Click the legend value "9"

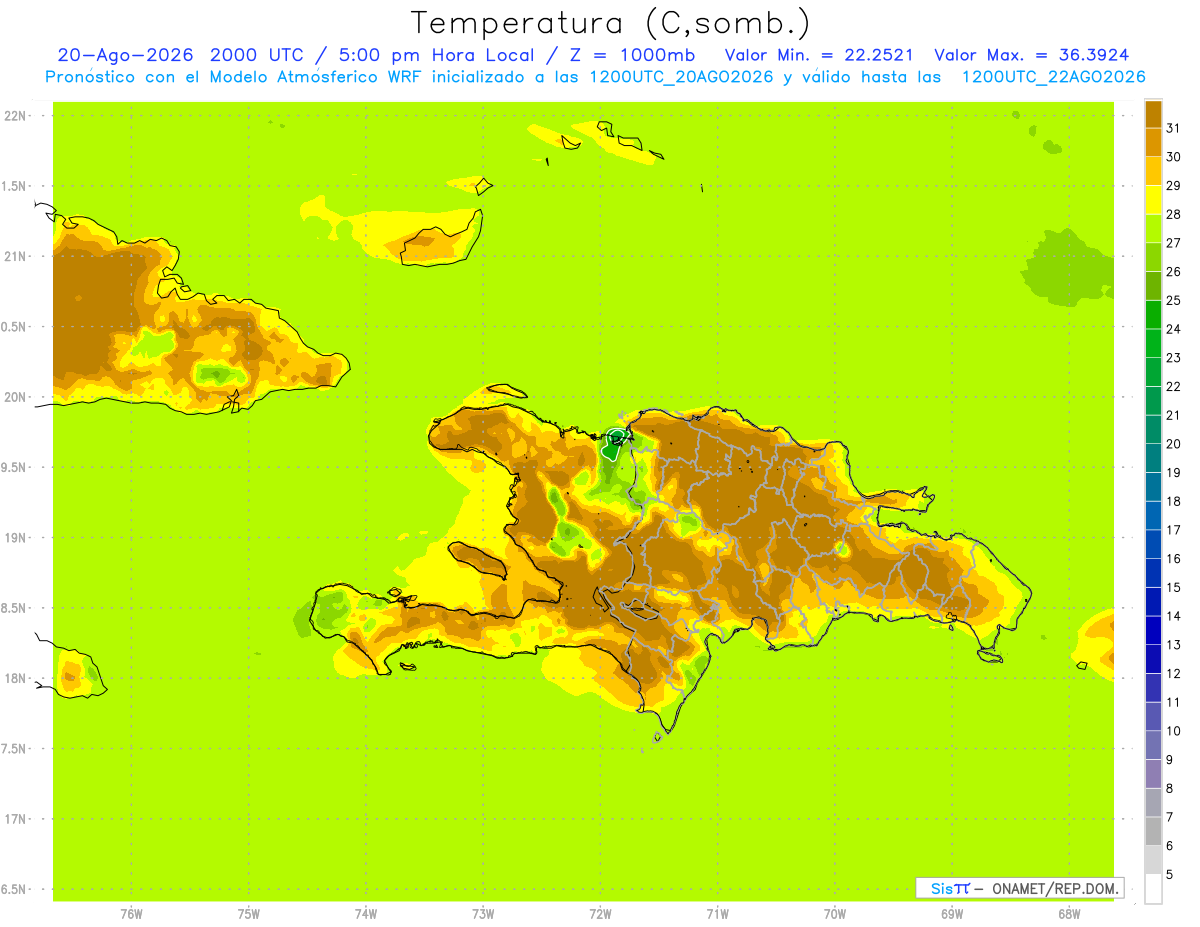[x=1170, y=760]
